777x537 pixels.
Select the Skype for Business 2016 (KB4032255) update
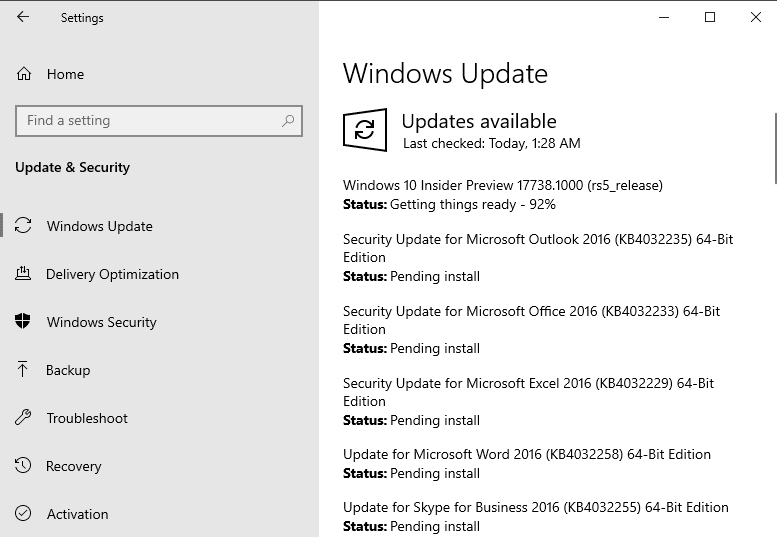536,507
